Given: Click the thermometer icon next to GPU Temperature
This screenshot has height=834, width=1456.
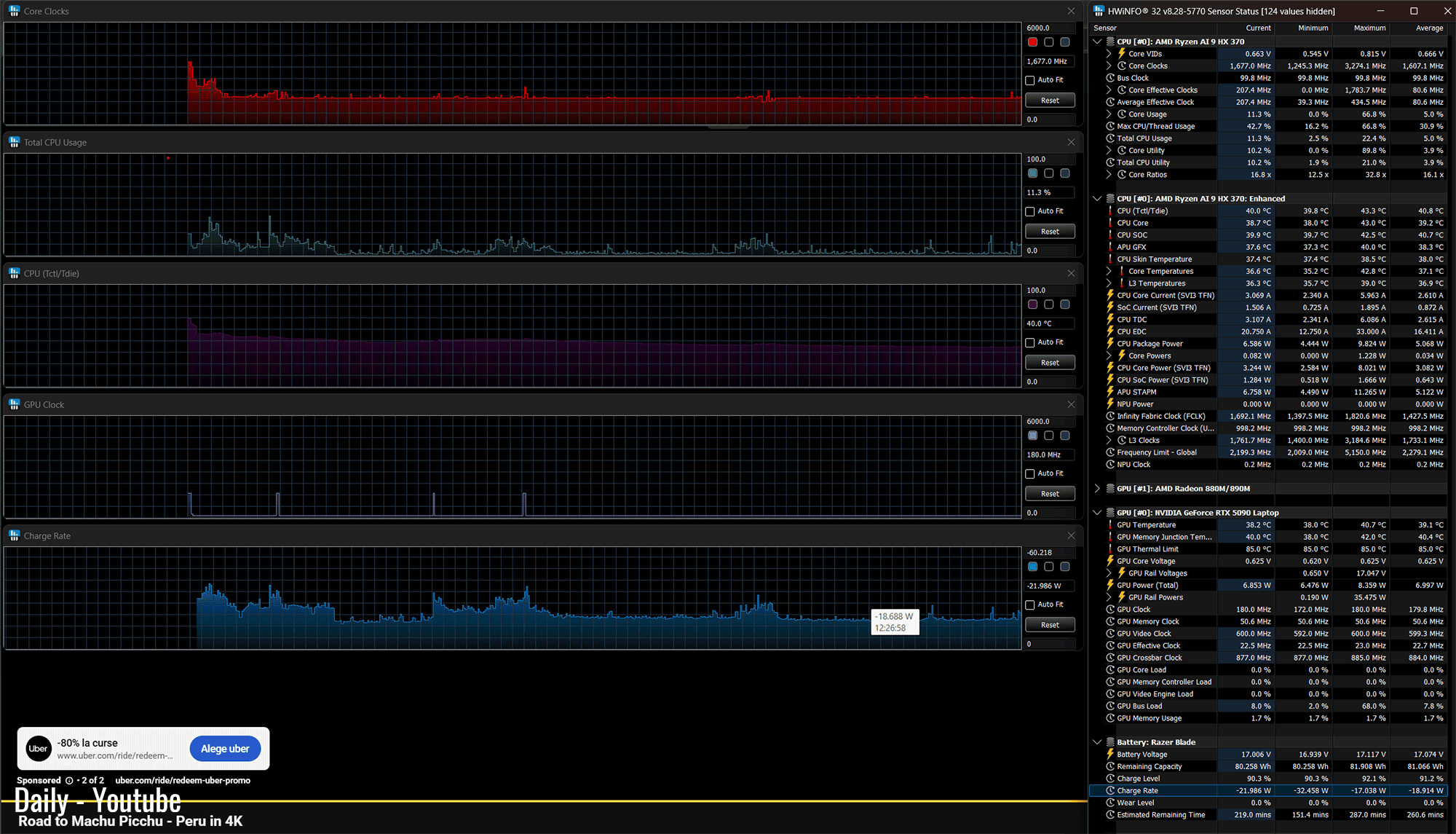Looking at the screenshot, I should [1110, 525].
